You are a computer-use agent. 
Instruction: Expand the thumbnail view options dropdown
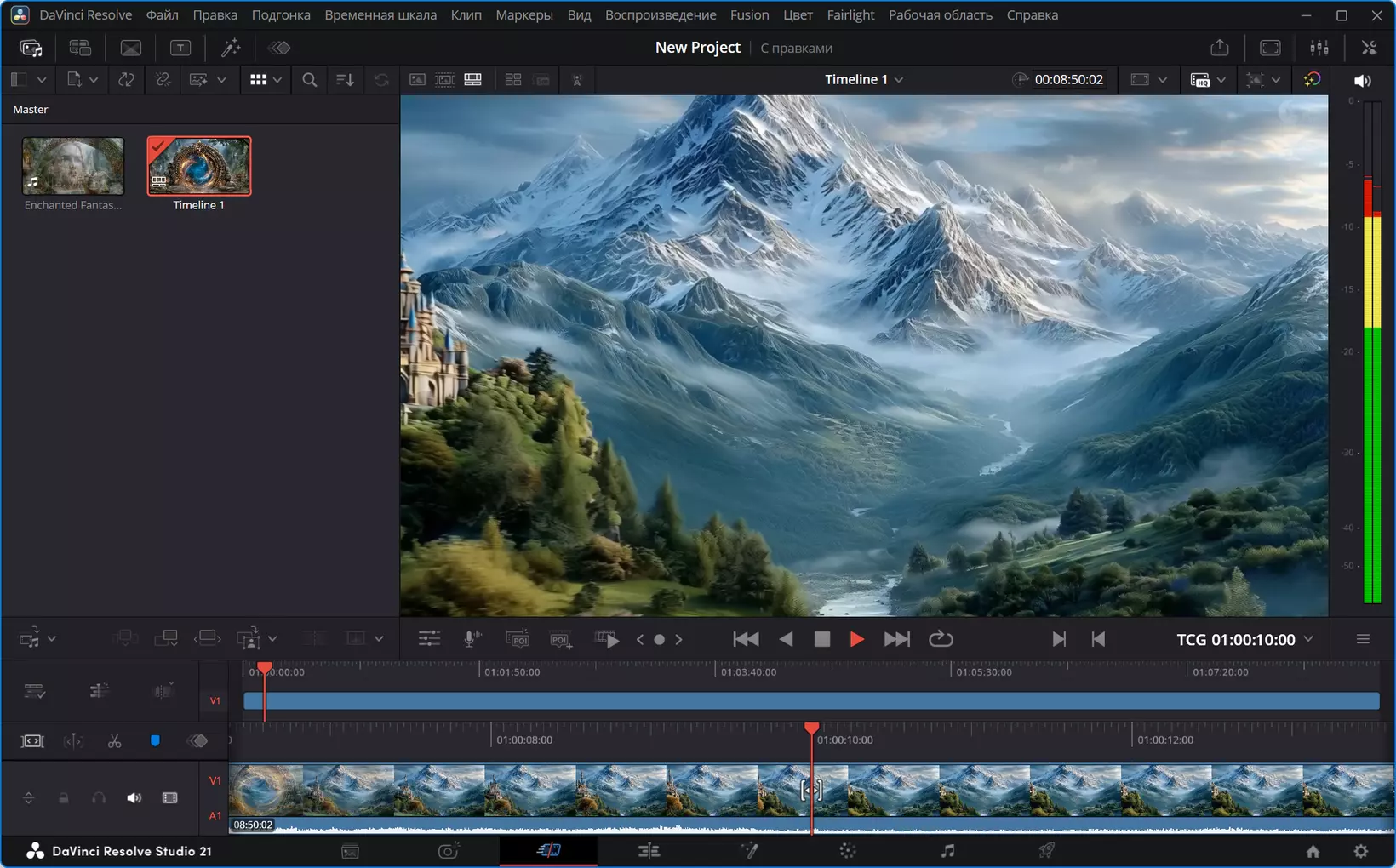[277, 79]
